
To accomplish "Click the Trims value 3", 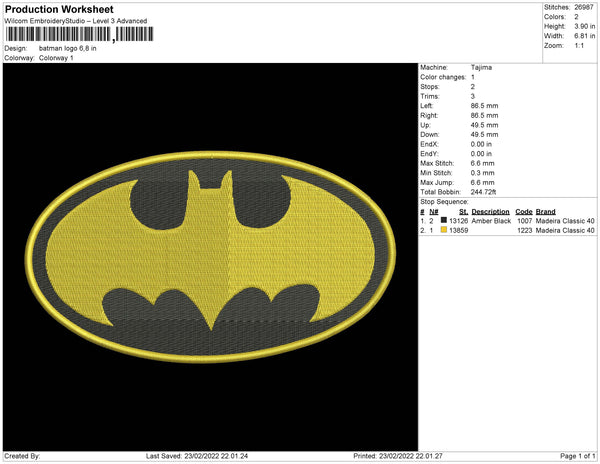I will click(473, 96).
